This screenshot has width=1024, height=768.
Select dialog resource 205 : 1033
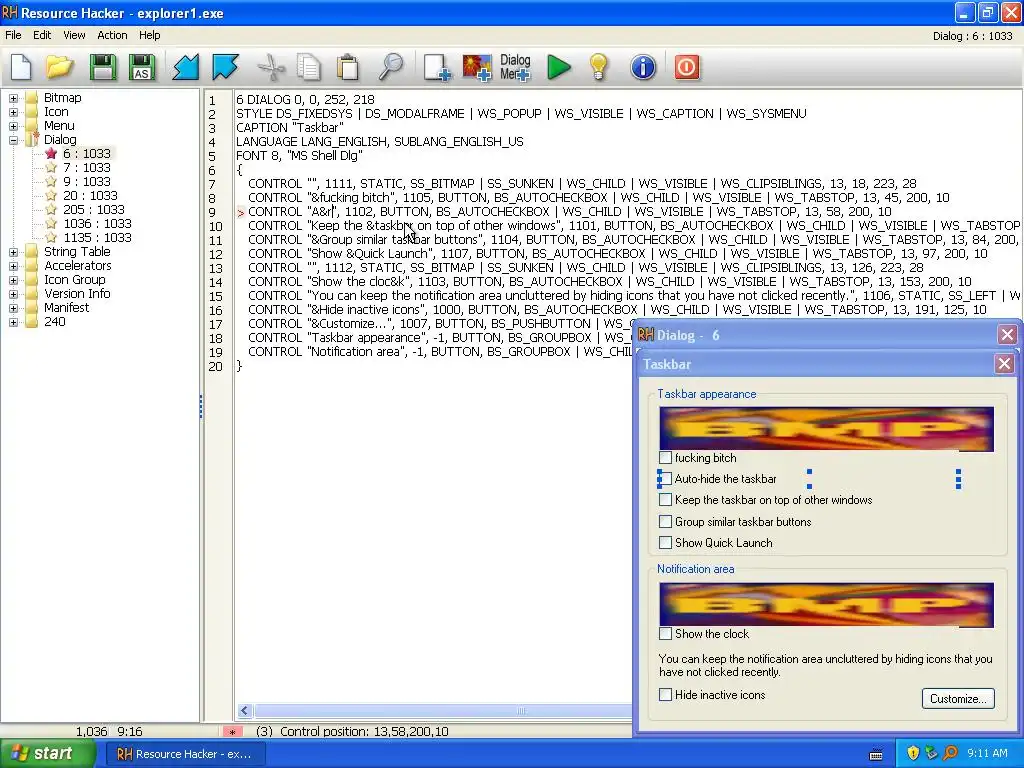85,210
